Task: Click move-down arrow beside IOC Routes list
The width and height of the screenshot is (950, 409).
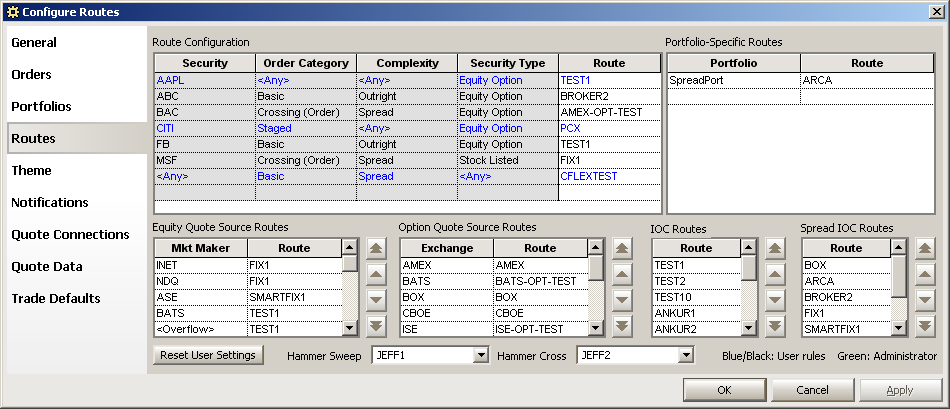Action: [774, 299]
